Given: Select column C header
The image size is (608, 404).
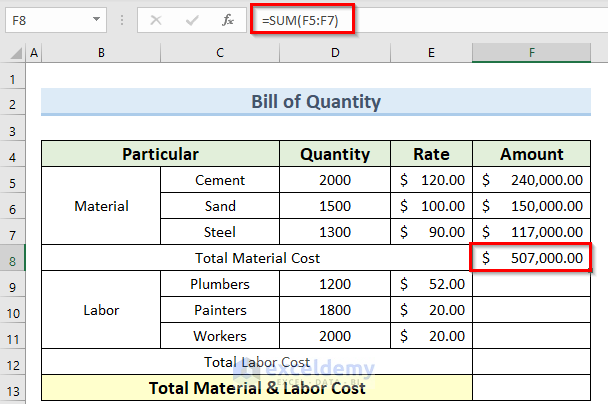Looking at the screenshot, I should point(220,53).
